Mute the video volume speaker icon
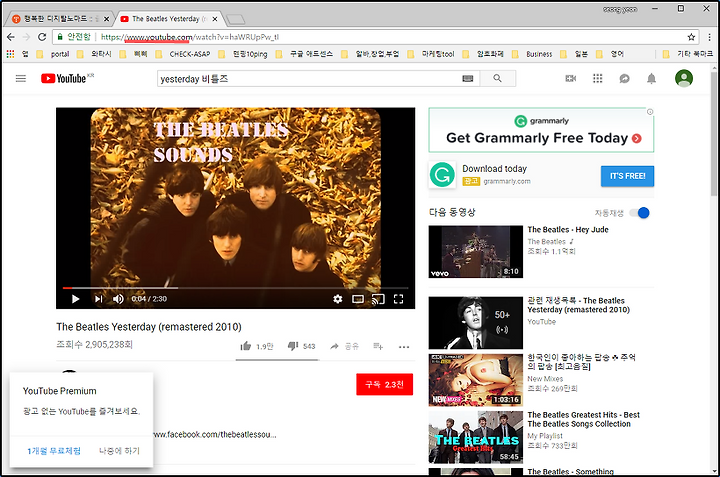The image size is (720, 477). [x=118, y=299]
